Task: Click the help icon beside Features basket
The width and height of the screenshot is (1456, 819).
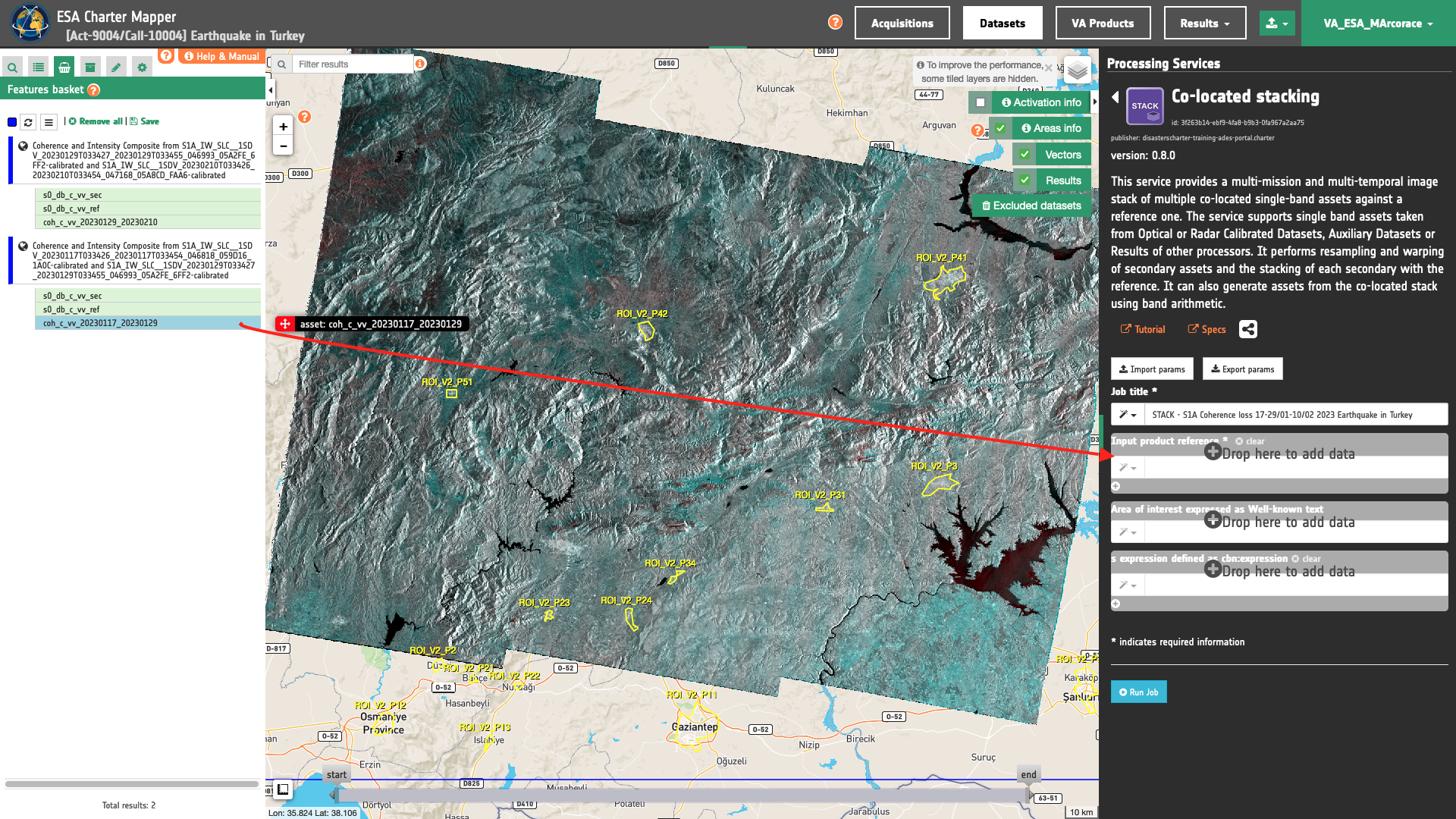Action: (x=93, y=90)
